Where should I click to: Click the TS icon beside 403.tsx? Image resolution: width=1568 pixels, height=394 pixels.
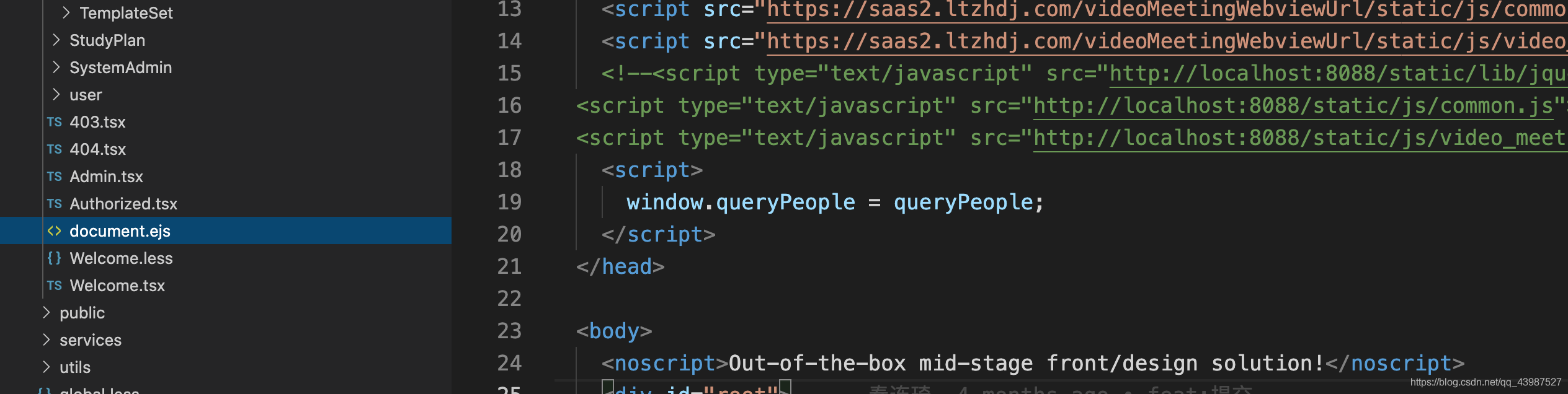[55, 122]
